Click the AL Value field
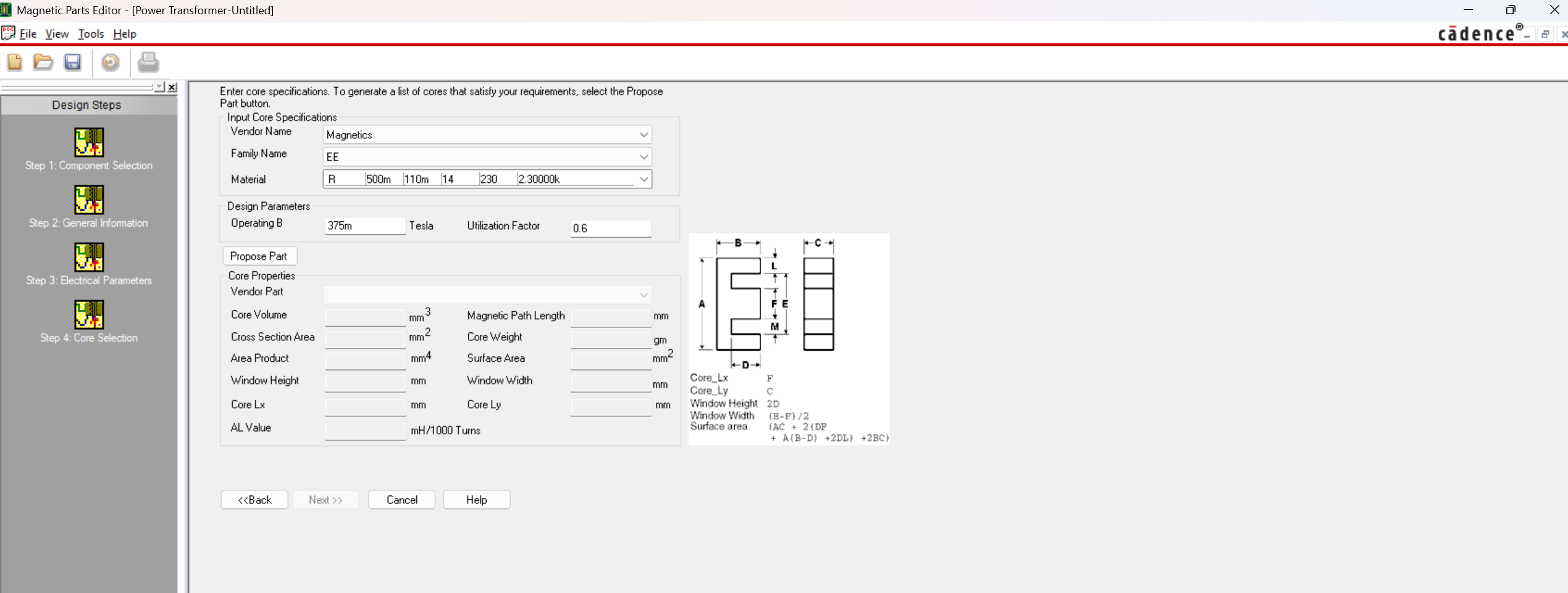This screenshot has height=593, width=1568. tap(365, 431)
